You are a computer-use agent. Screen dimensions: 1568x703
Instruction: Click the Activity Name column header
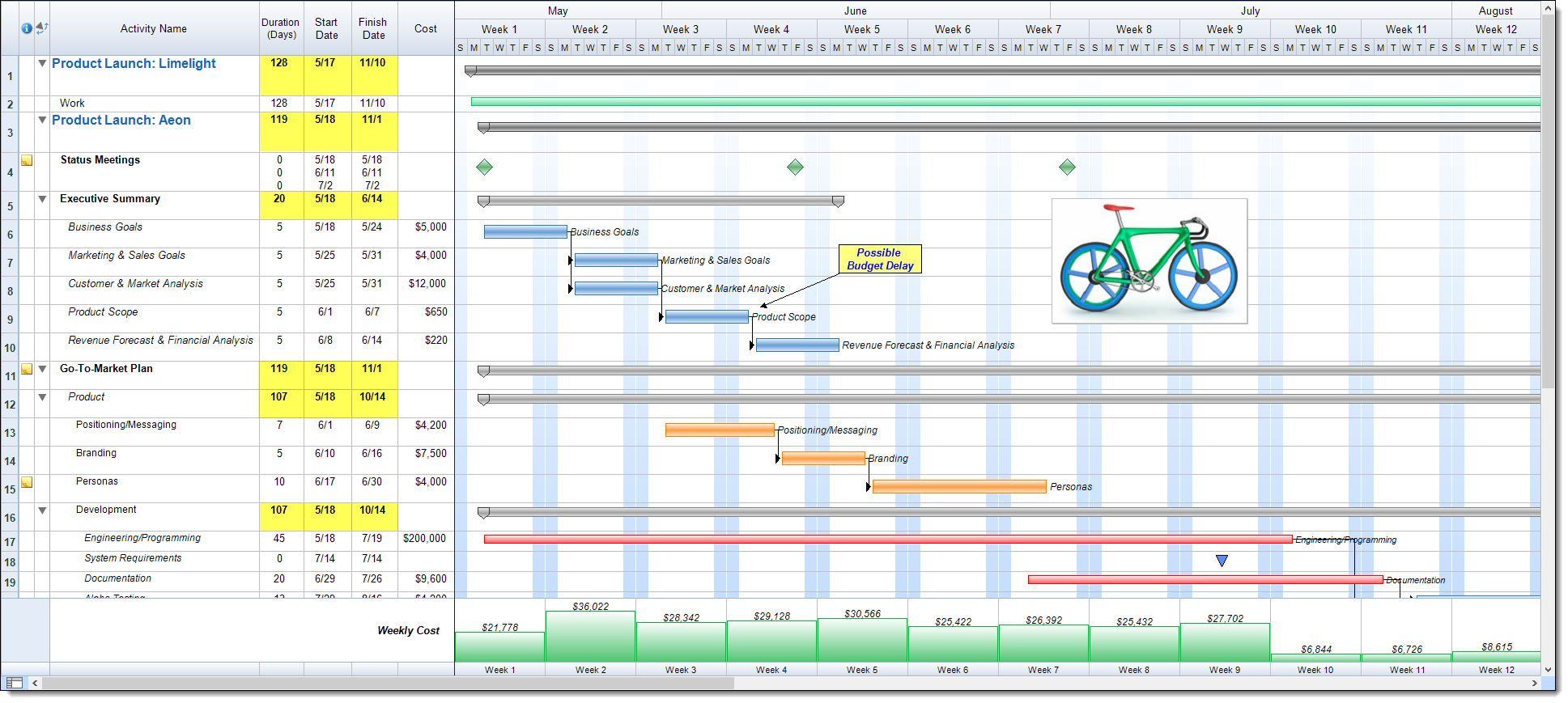pyautogui.click(x=154, y=28)
